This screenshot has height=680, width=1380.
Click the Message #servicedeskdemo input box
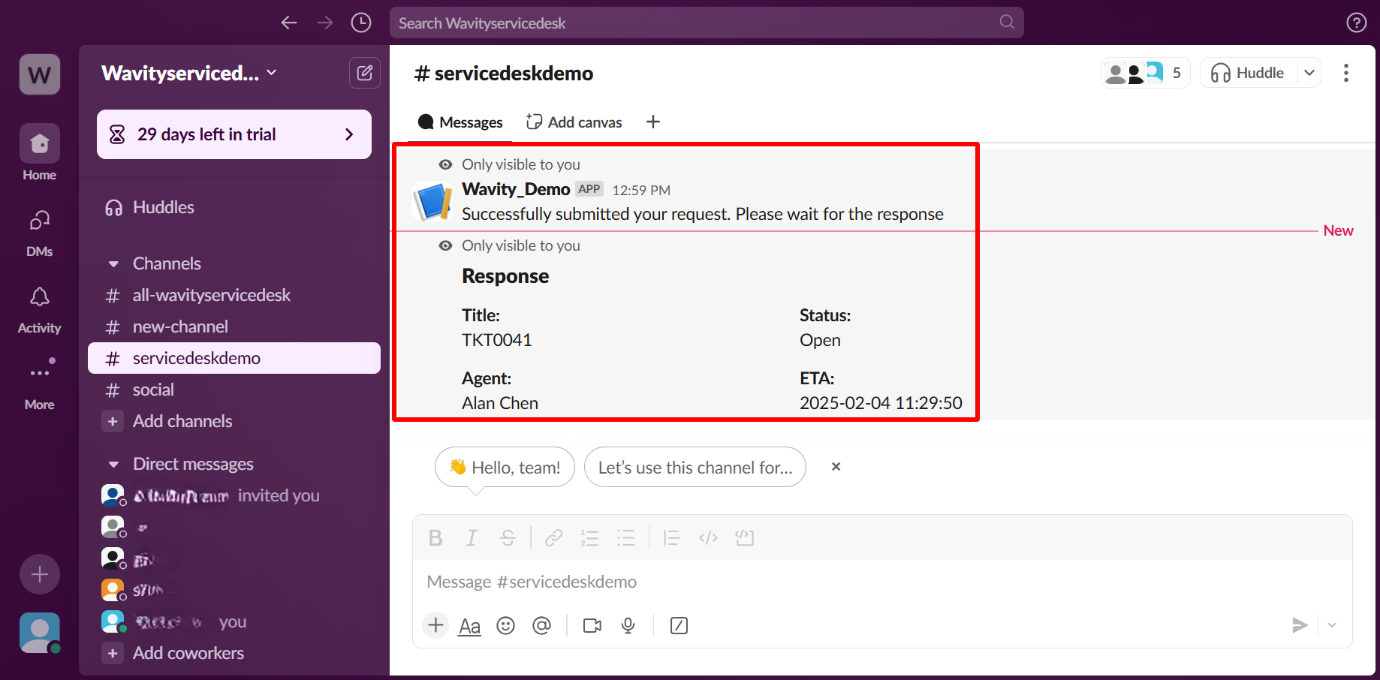pos(882,582)
